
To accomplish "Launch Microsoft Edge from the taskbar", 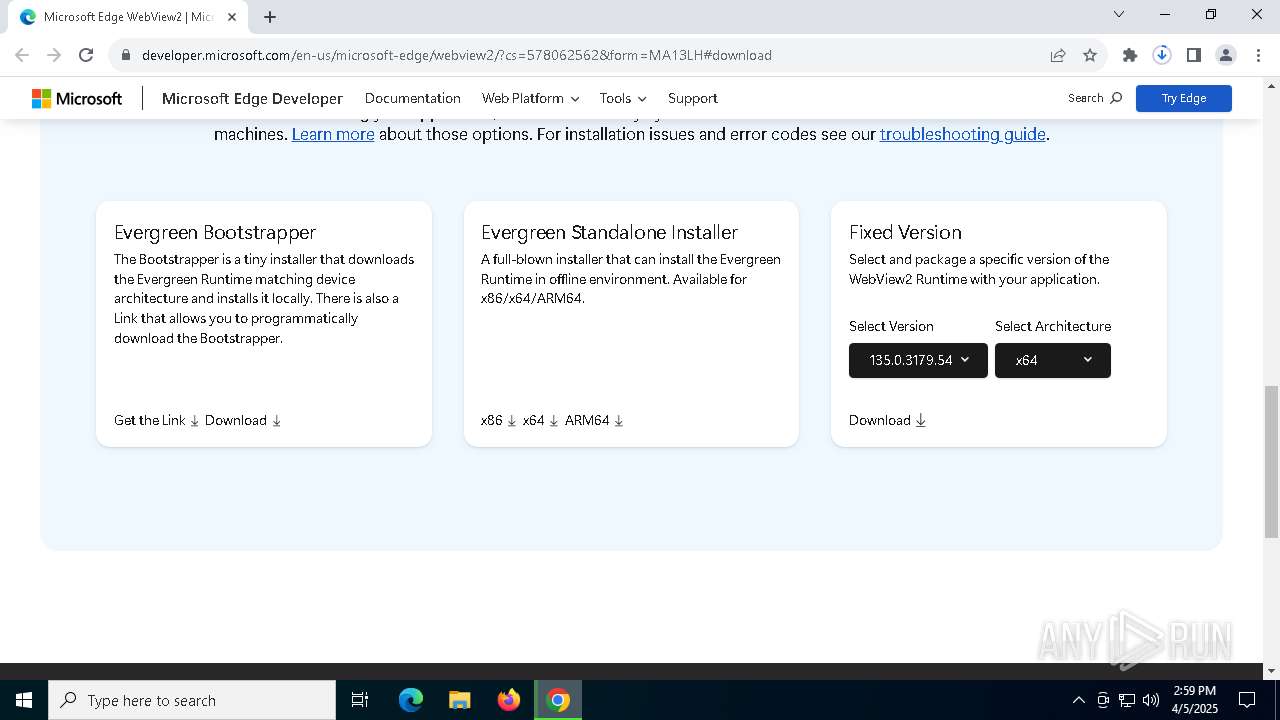I will pyautogui.click(x=411, y=700).
